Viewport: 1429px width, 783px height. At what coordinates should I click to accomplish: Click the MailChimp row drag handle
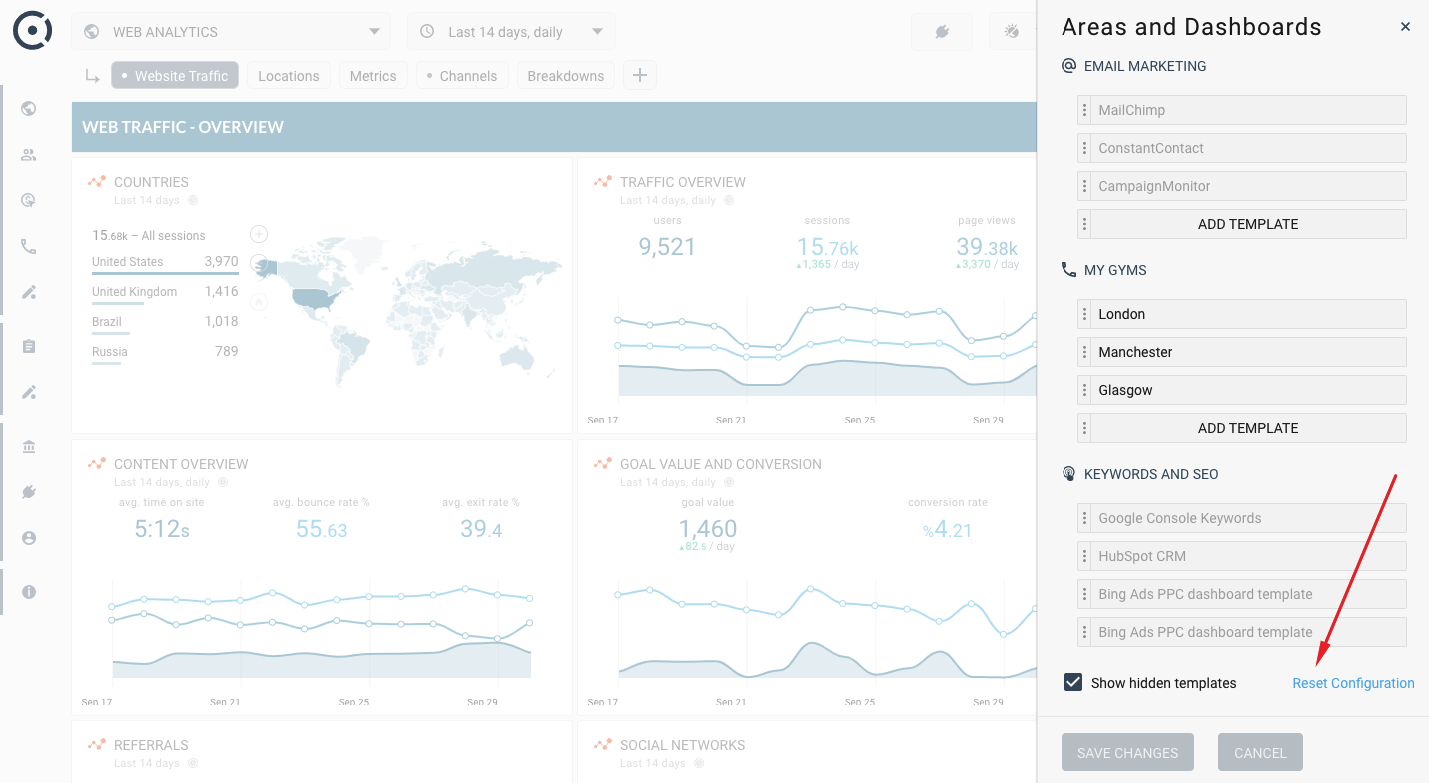pos(1084,110)
